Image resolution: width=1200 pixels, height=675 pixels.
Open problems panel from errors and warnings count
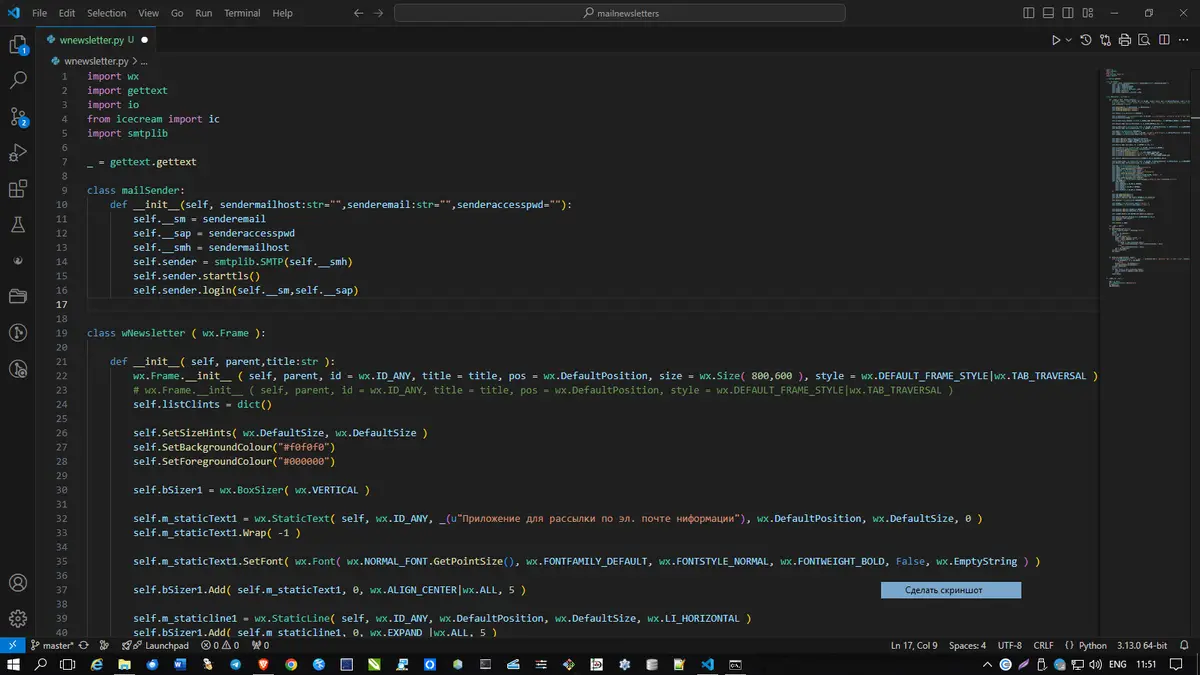pyautogui.click(x=220, y=646)
